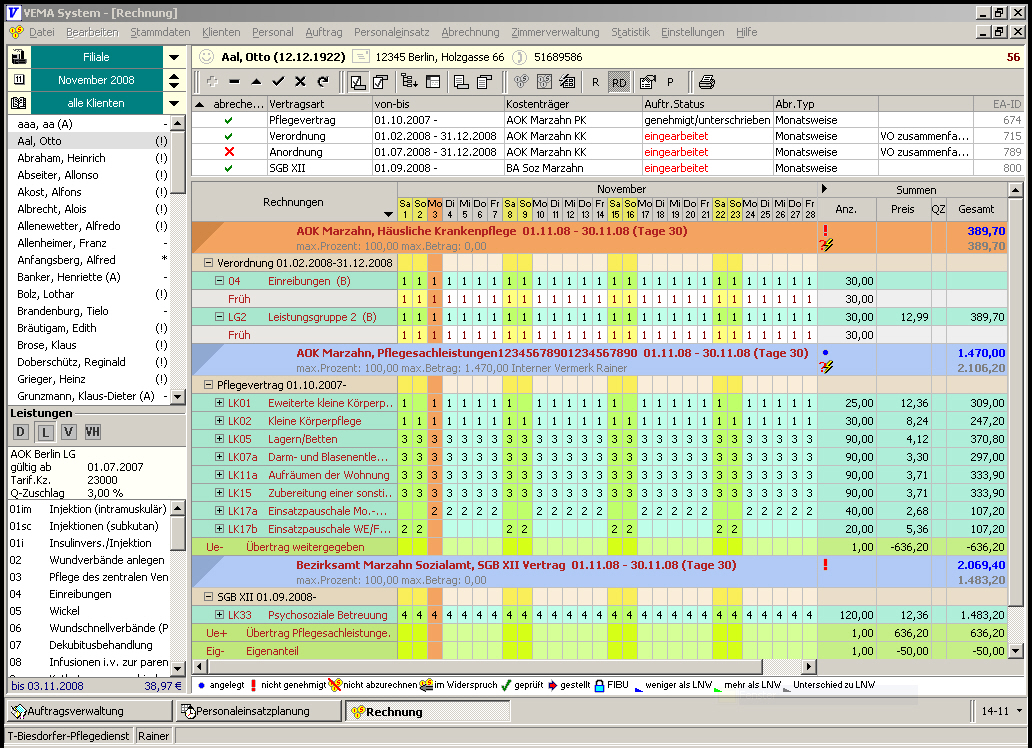Toggle the D filter under Leistungen
The height and width of the screenshot is (748, 1032).
21,431
